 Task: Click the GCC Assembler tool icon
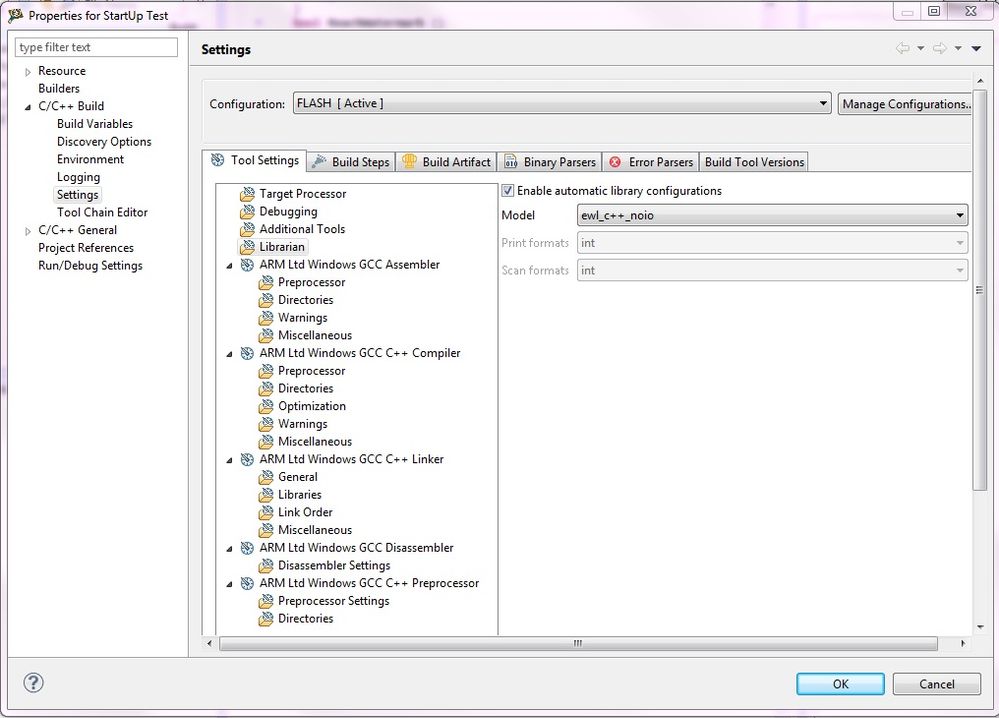pos(247,264)
